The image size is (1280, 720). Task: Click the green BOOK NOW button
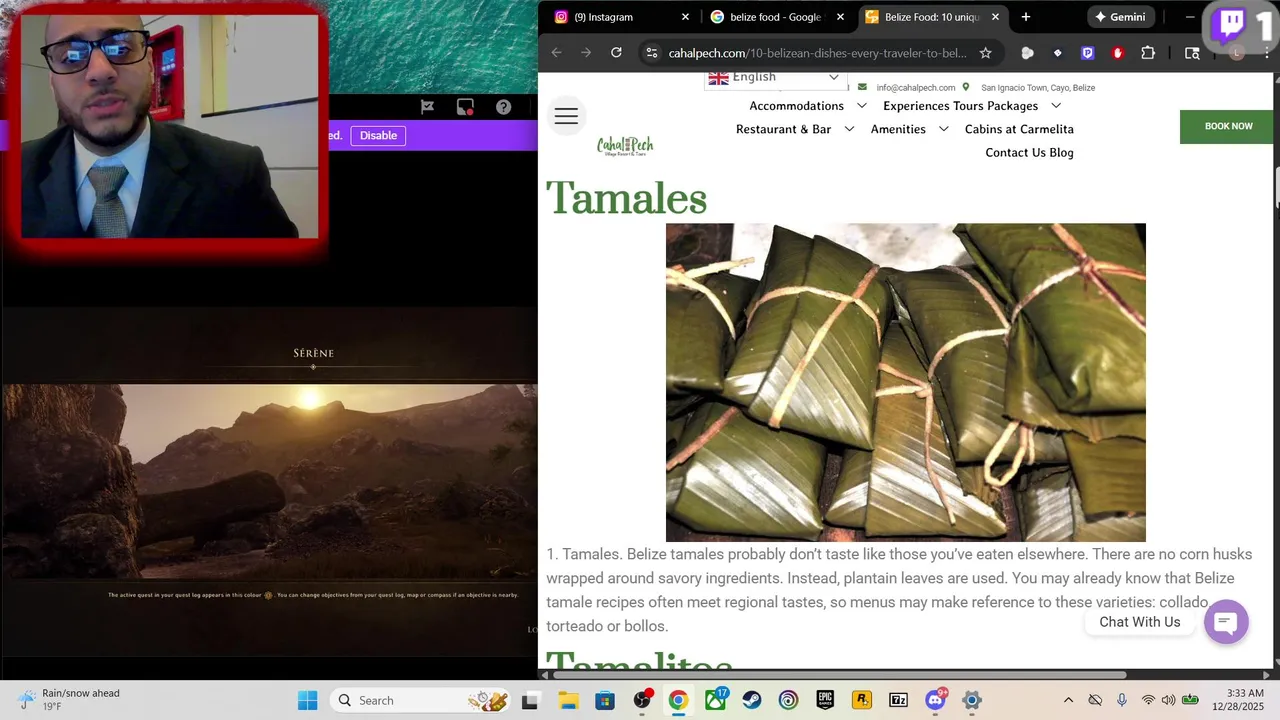tap(1228, 126)
